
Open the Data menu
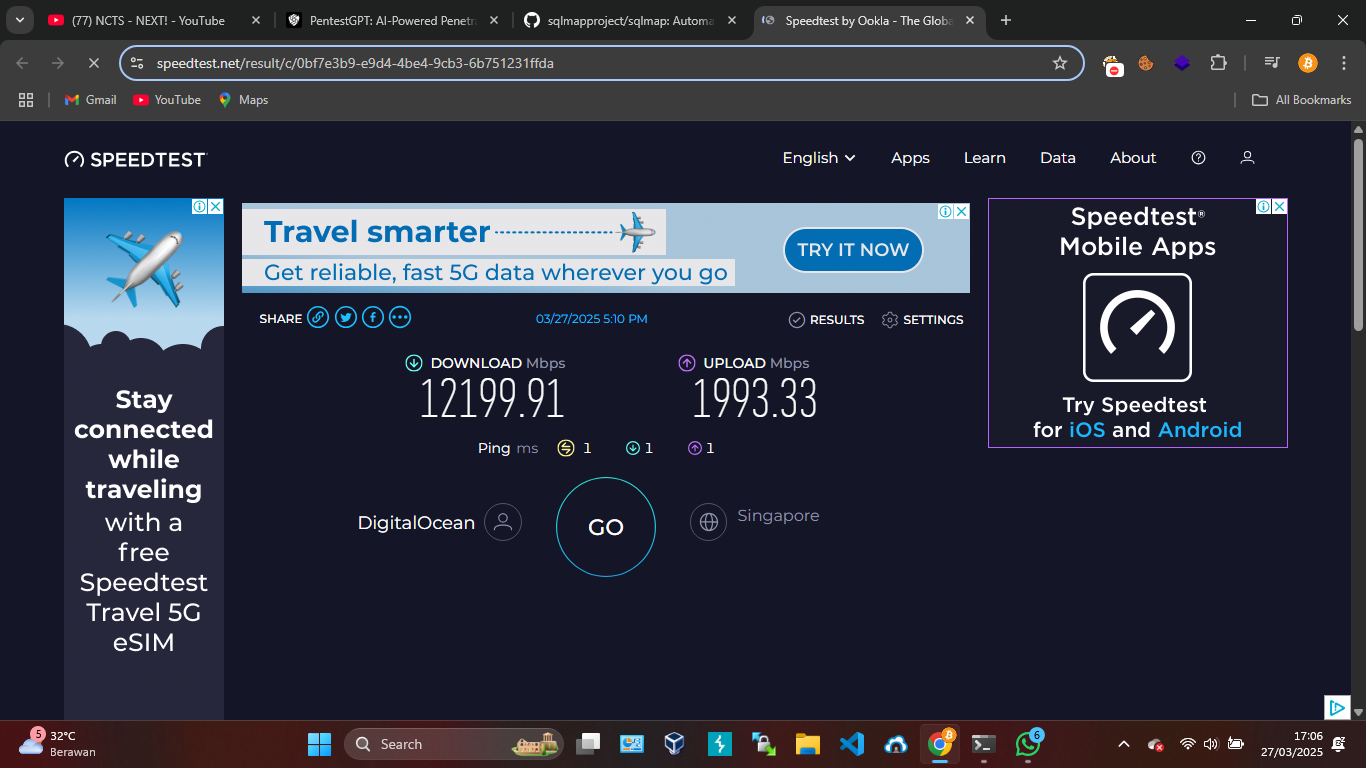1058,158
